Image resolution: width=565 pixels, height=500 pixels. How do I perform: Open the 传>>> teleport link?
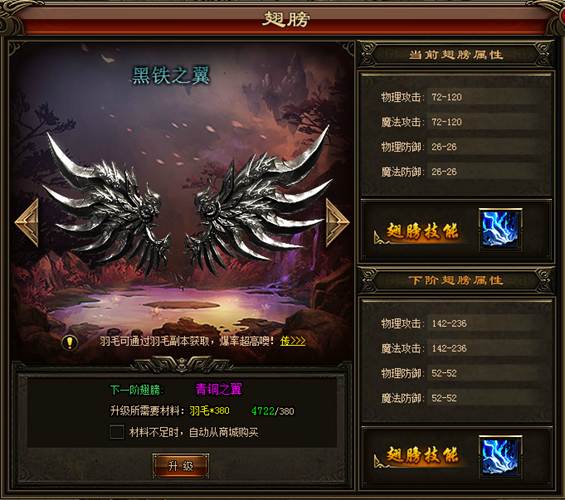(x=293, y=341)
